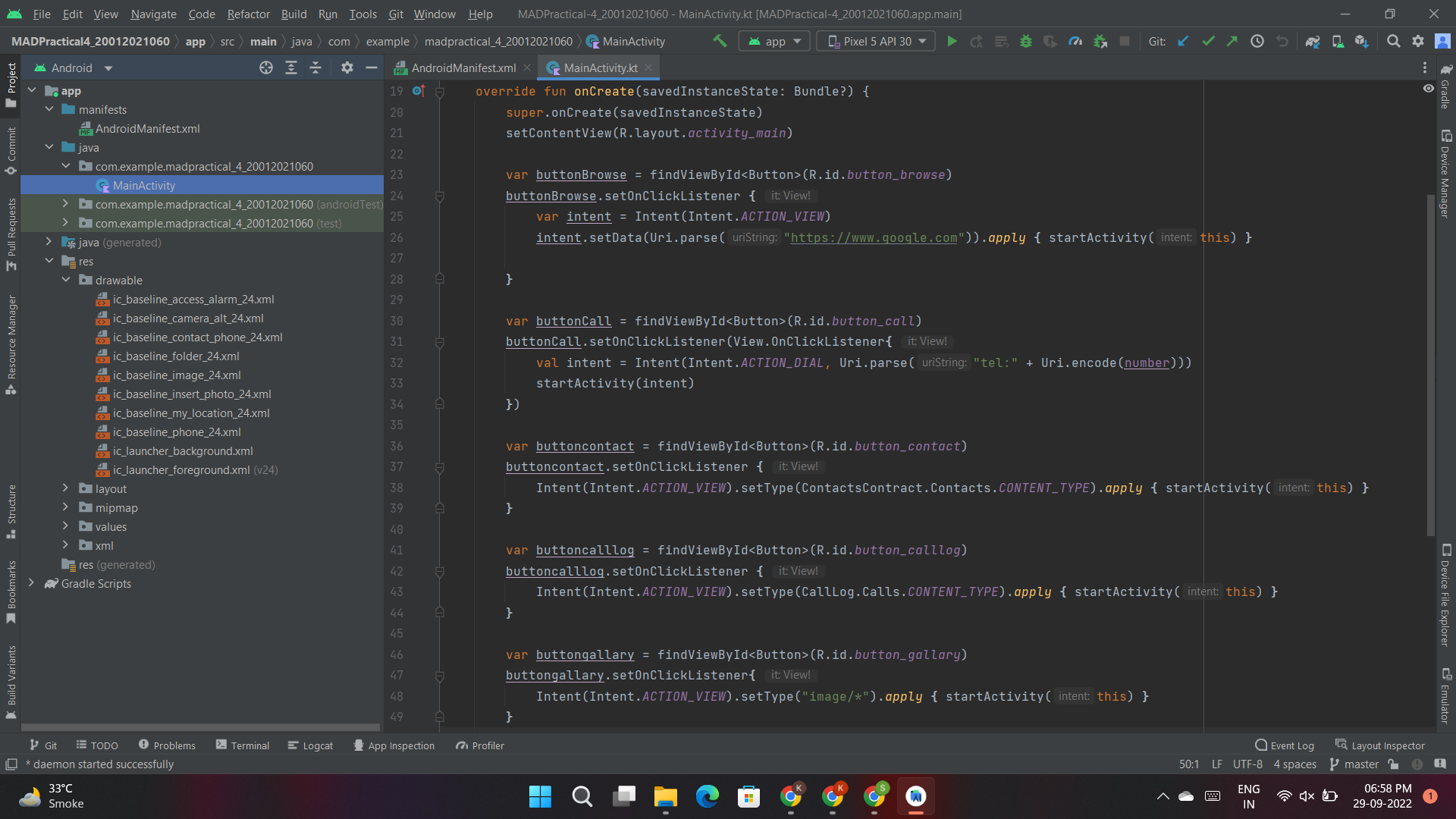Screen dimensions: 1456x819
Task: Open the Refactor menu
Action: pyautogui.click(x=248, y=14)
